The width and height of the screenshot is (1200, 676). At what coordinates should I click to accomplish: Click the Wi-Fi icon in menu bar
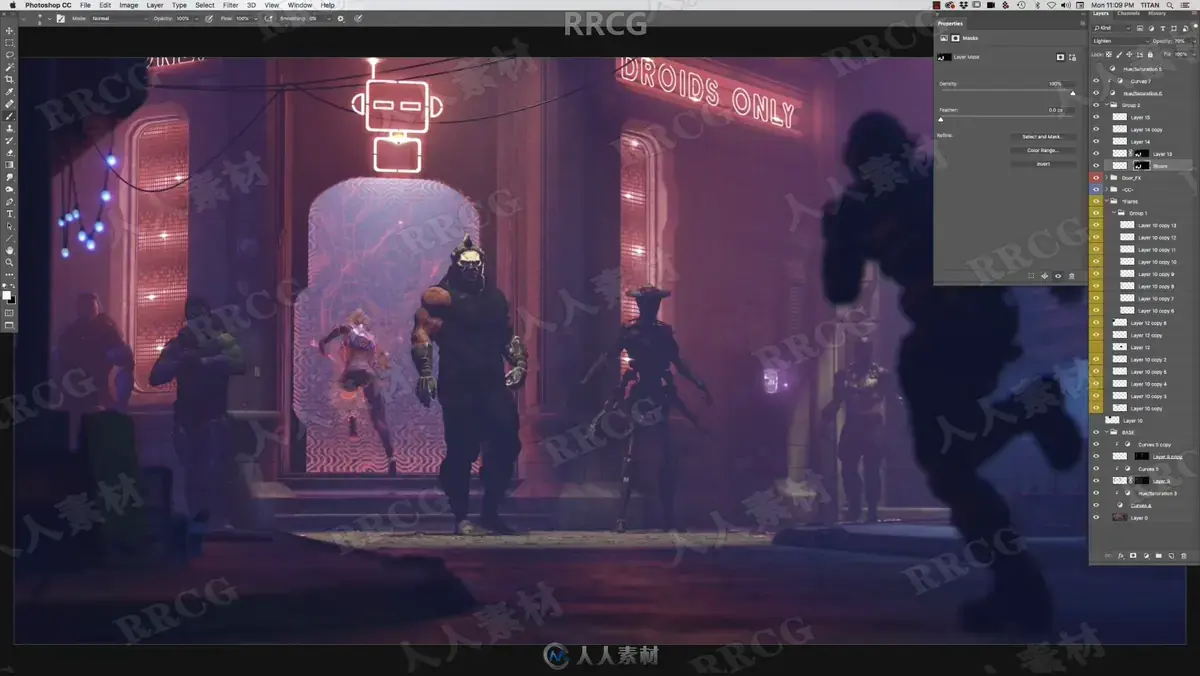(1051, 5)
